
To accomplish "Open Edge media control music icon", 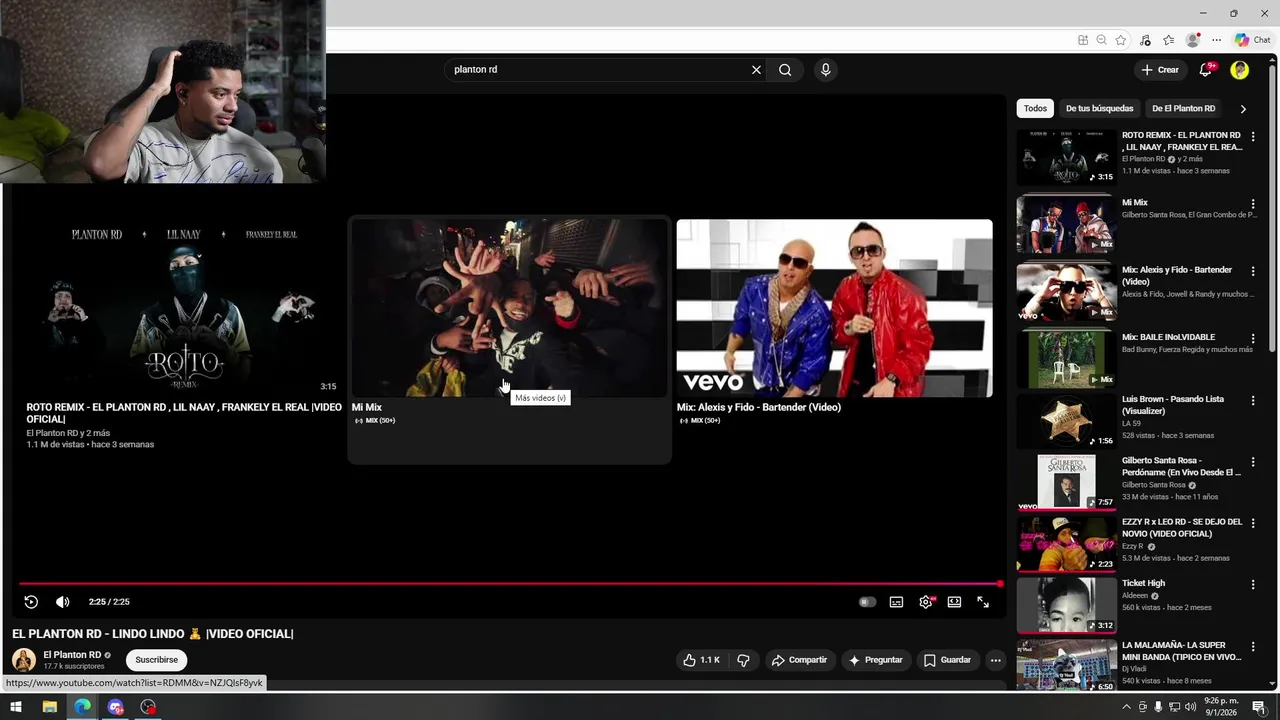I will pos(1145,40).
